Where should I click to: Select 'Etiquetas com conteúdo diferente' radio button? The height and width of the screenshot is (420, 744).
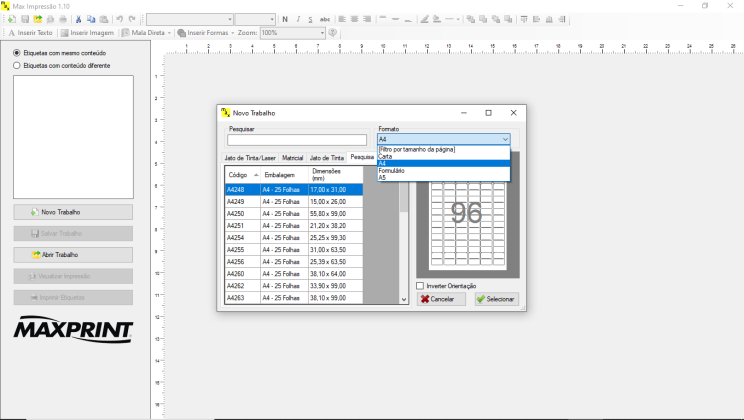pyautogui.click(x=17, y=65)
